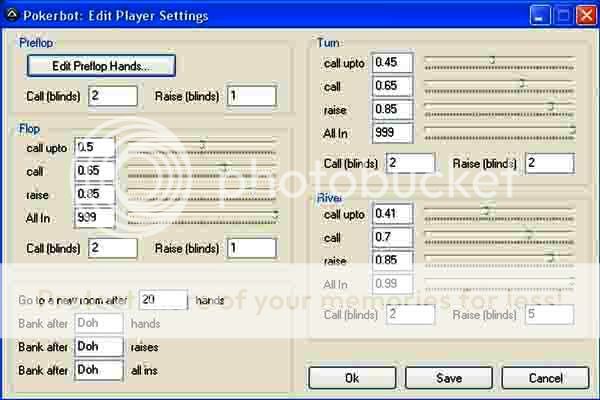Focus the Preflop Call (blinds) field

pos(112,96)
